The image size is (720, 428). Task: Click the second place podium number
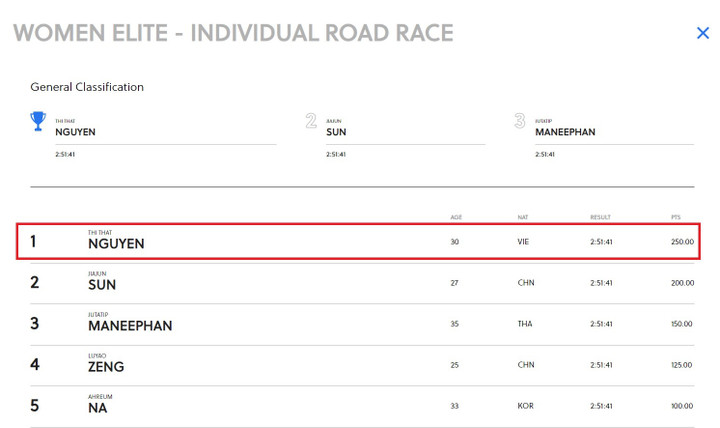[311, 121]
